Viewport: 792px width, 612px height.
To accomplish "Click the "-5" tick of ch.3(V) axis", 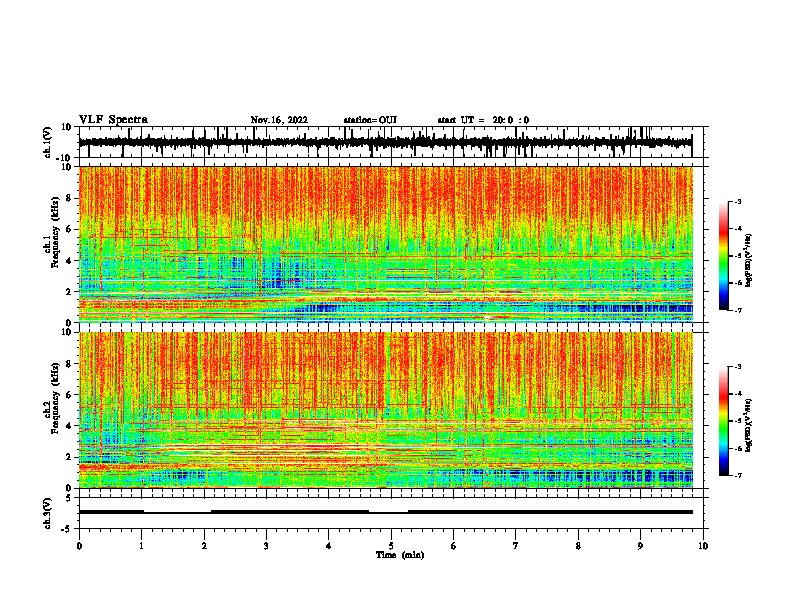I will click(67, 529).
